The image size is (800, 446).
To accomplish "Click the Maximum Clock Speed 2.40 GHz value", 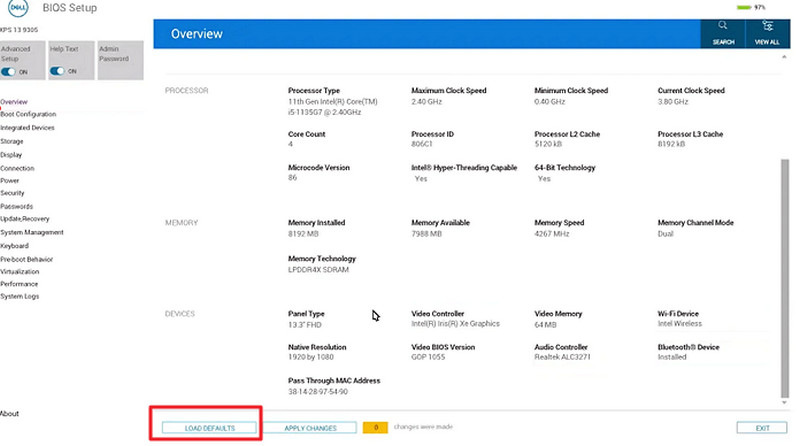I will point(427,102).
